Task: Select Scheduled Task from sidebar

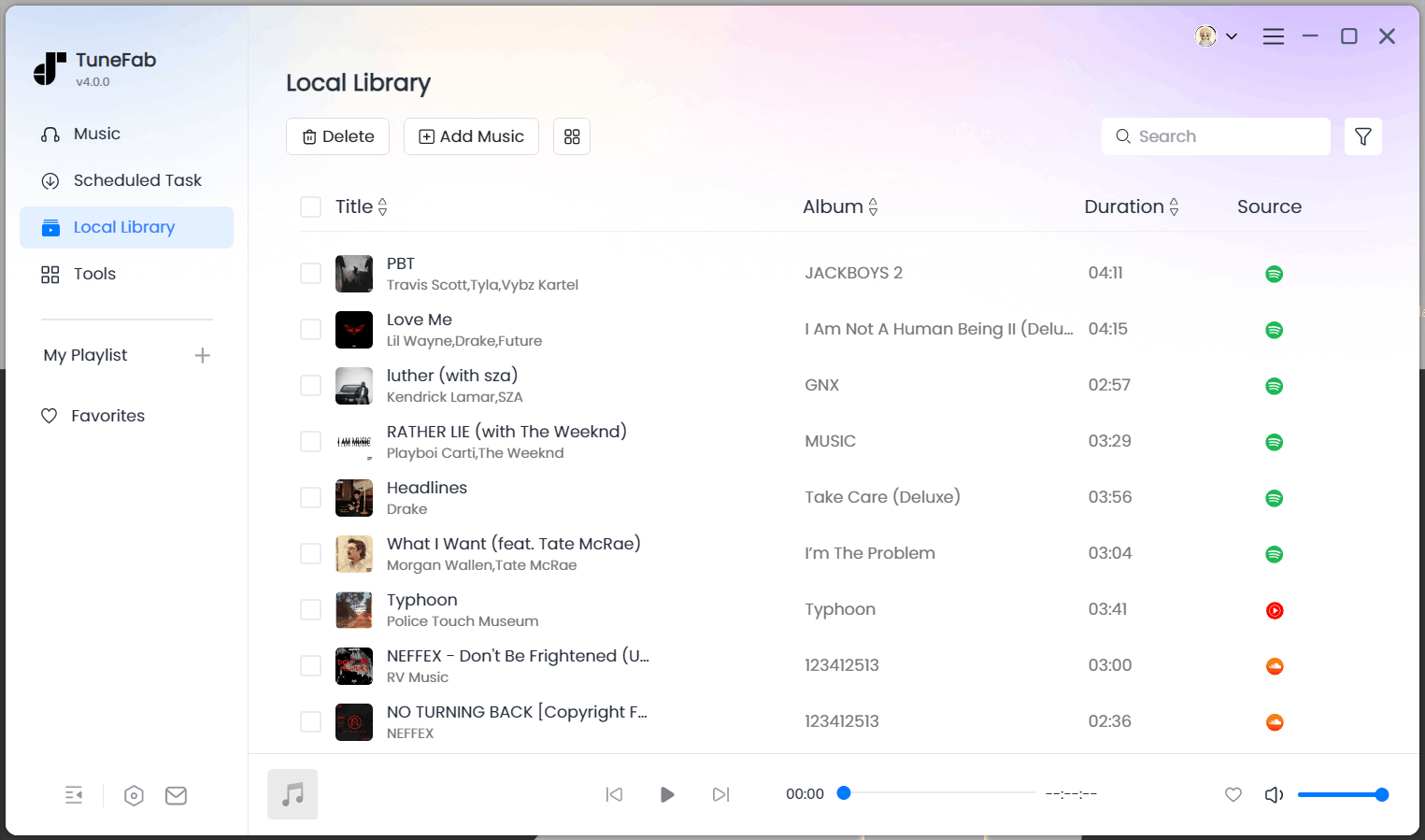Action: point(136,179)
